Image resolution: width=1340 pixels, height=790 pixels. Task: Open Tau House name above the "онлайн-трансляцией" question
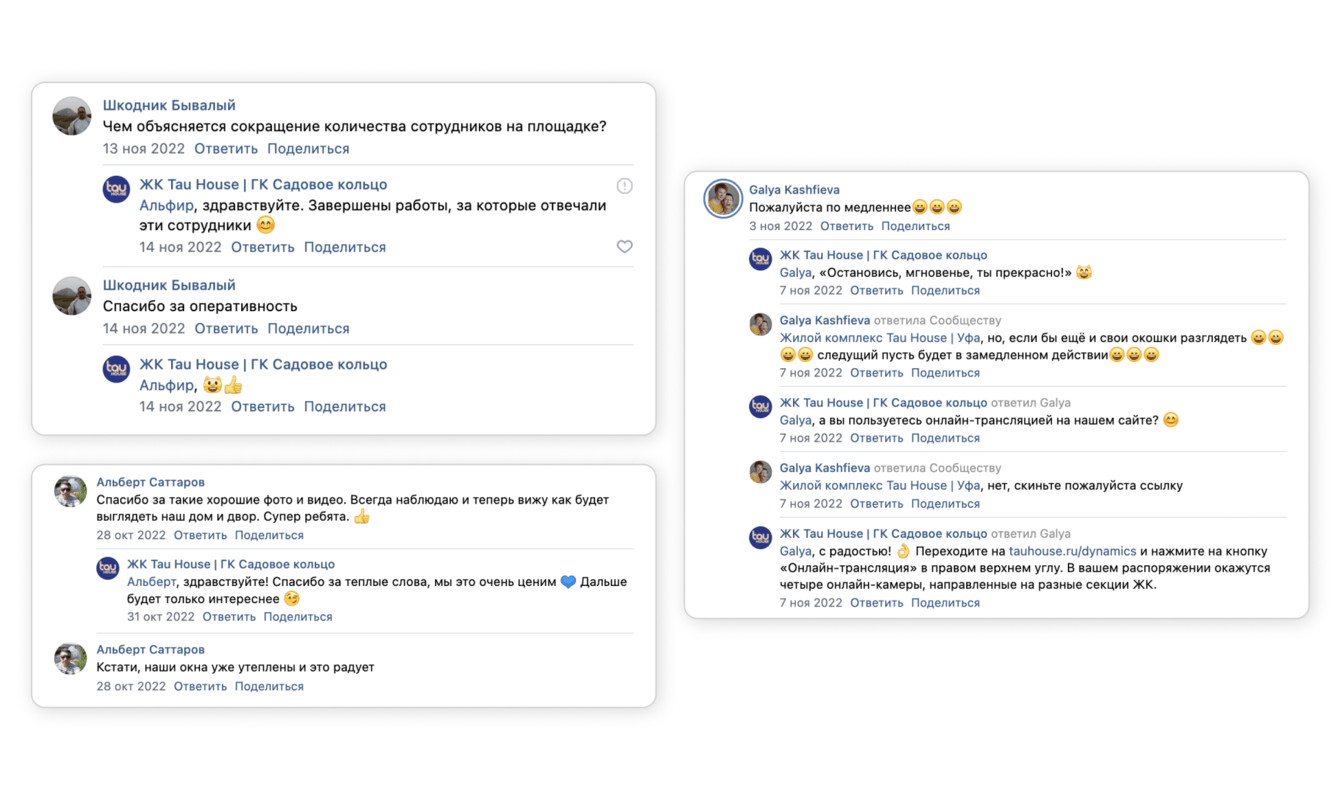pyautogui.click(x=883, y=402)
